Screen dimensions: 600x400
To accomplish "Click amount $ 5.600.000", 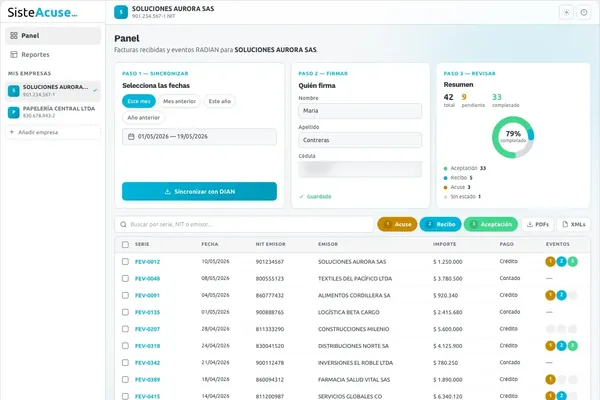I will (x=448, y=329).
